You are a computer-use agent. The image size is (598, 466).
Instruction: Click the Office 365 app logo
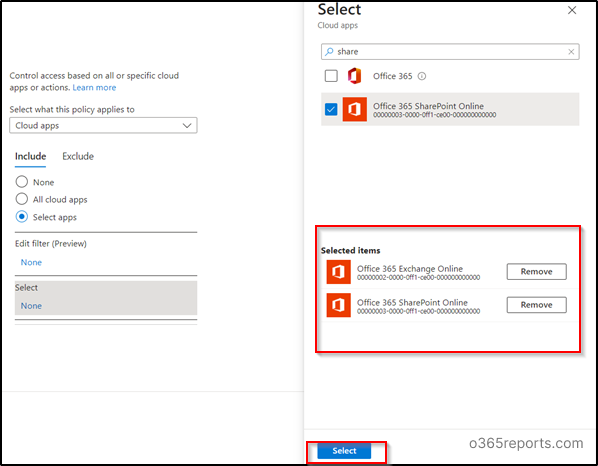354,76
